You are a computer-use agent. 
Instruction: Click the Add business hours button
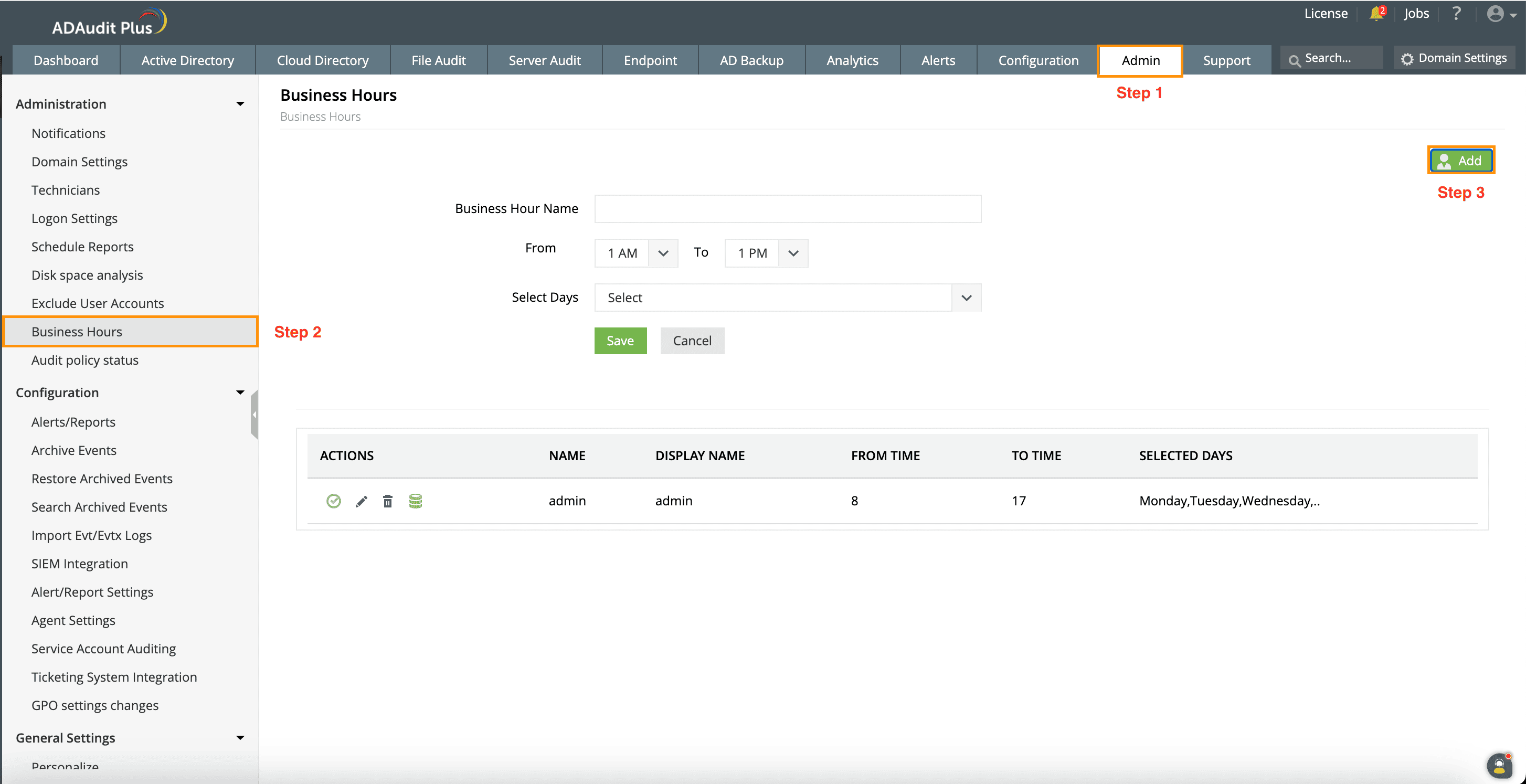pyautogui.click(x=1460, y=160)
